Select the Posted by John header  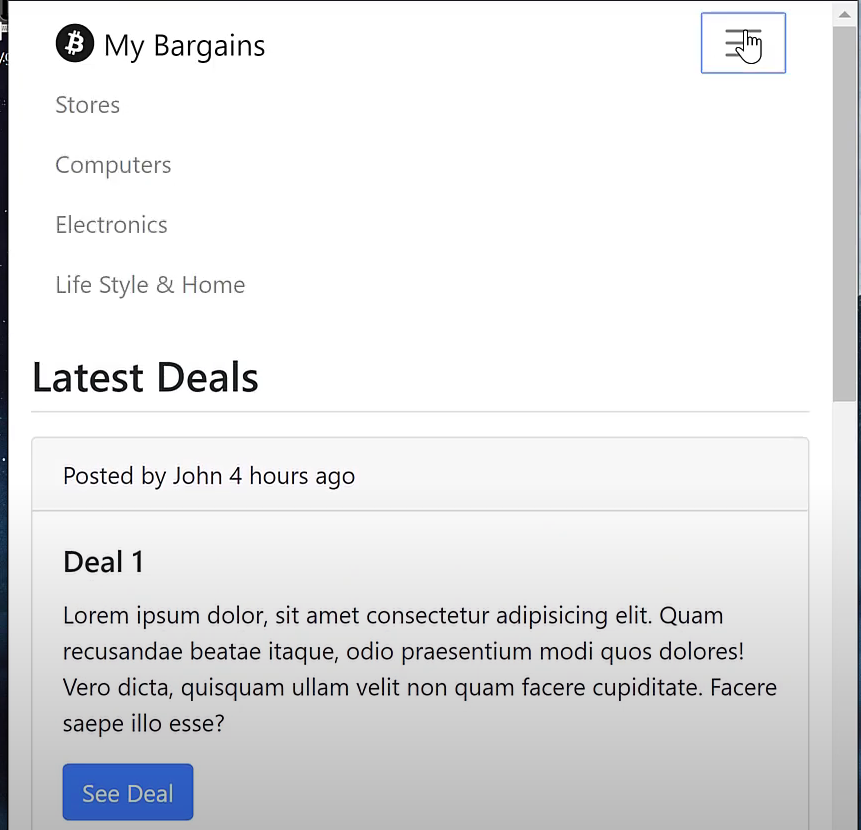coord(208,475)
